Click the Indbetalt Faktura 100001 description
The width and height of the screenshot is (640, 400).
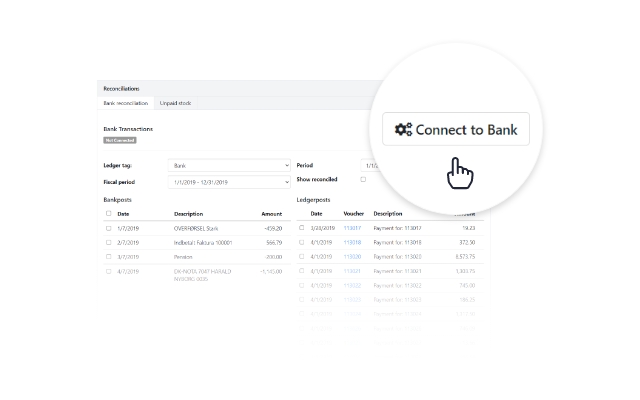click(x=203, y=242)
